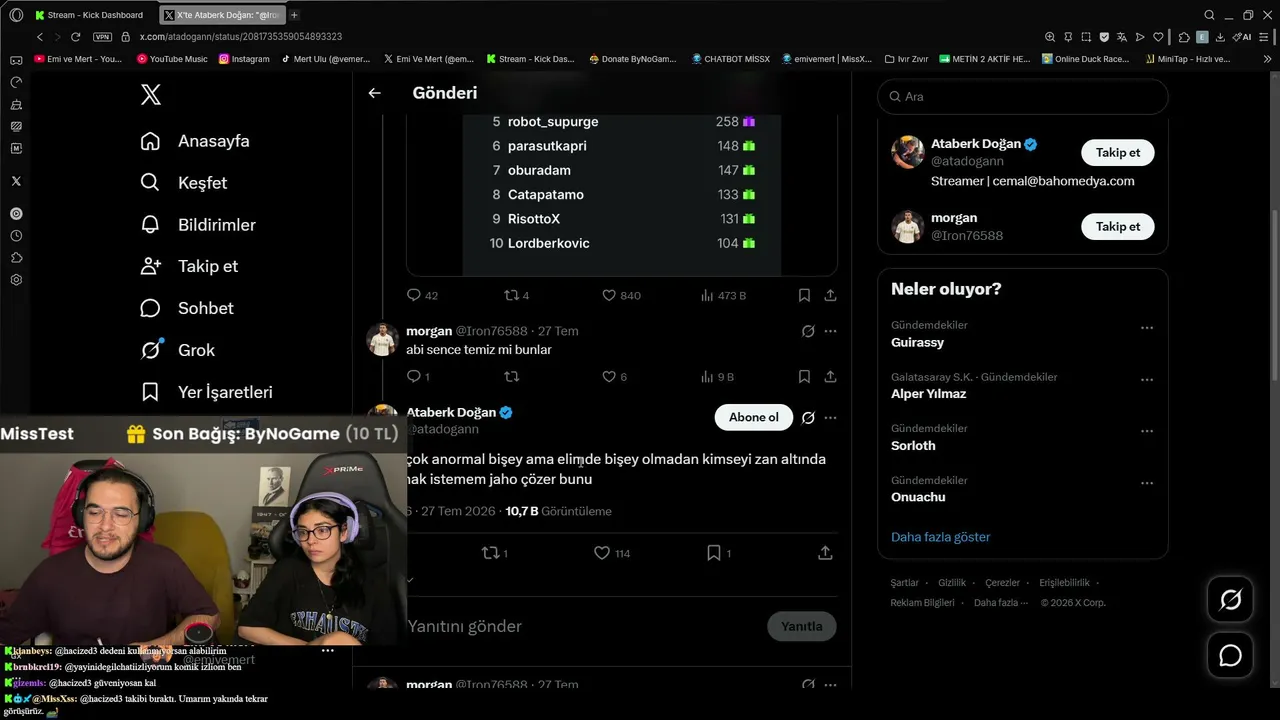
Task: Expand the Daha fazla footer menu
Action: (1001, 603)
